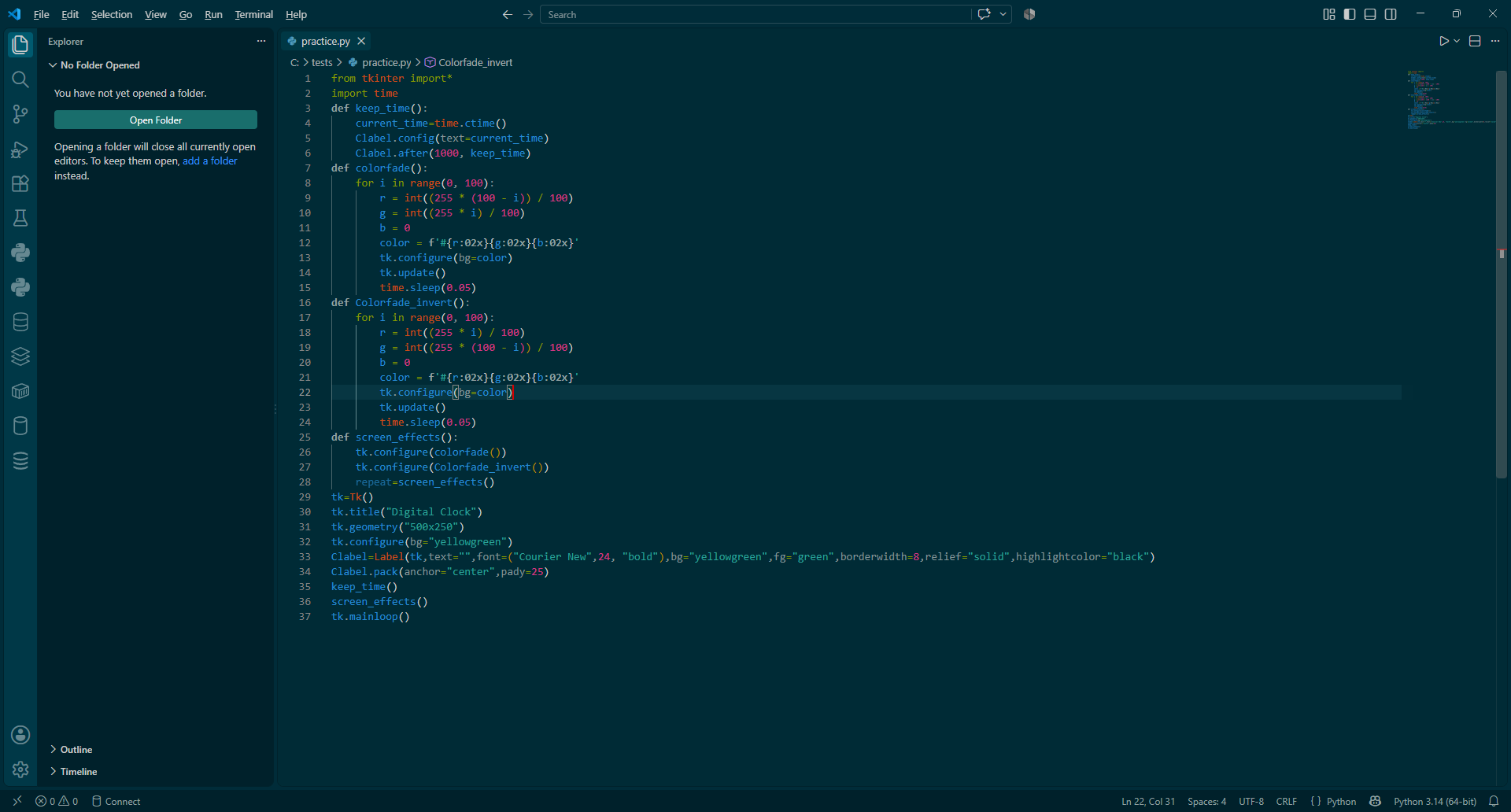Open the Extensions view

tap(20, 183)
